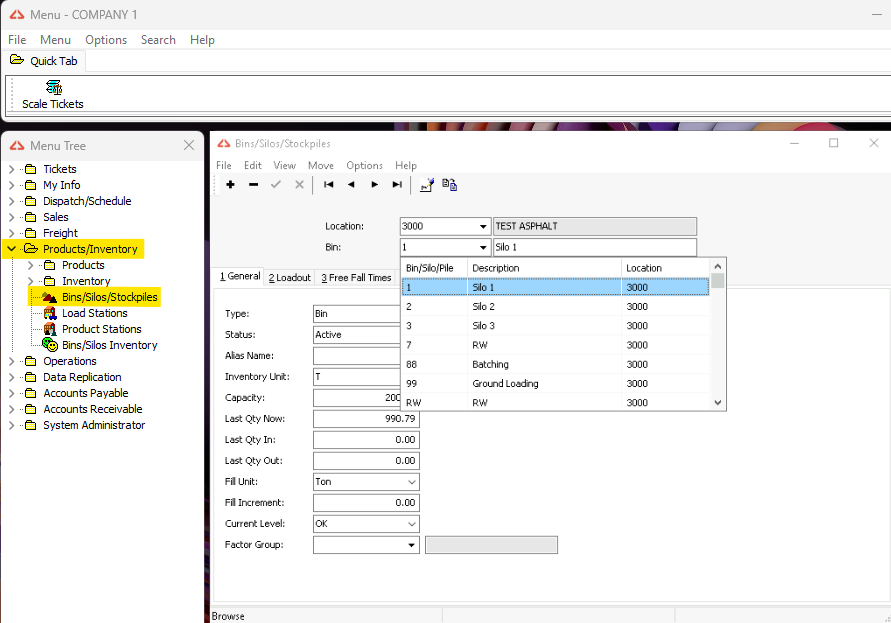Open Move menu in Bins/Silos/Stockpiles

320,165
